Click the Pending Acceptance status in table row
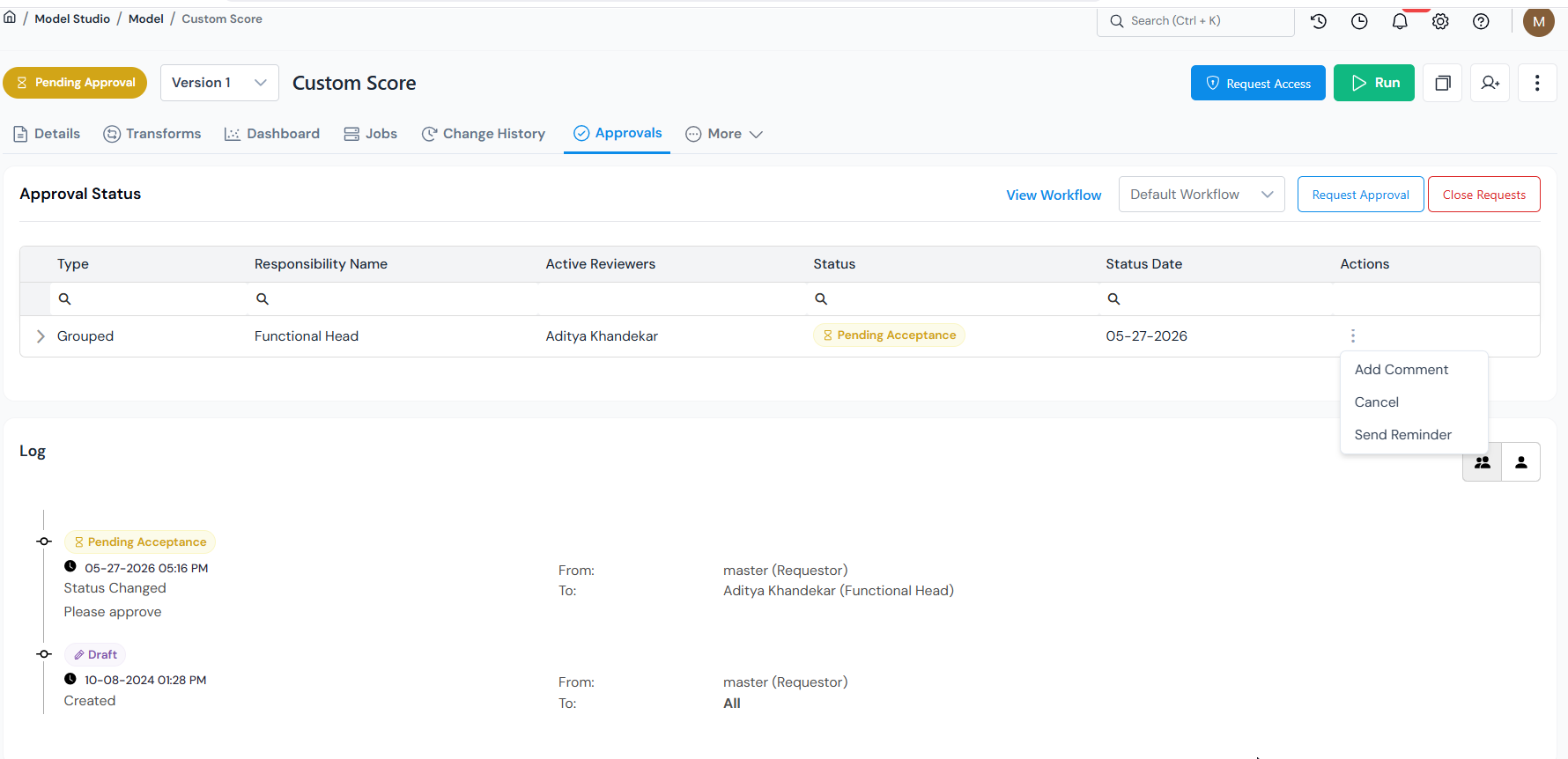Image resolution: width=1568 pixels, height=759 pixels. tap(889, 335)
